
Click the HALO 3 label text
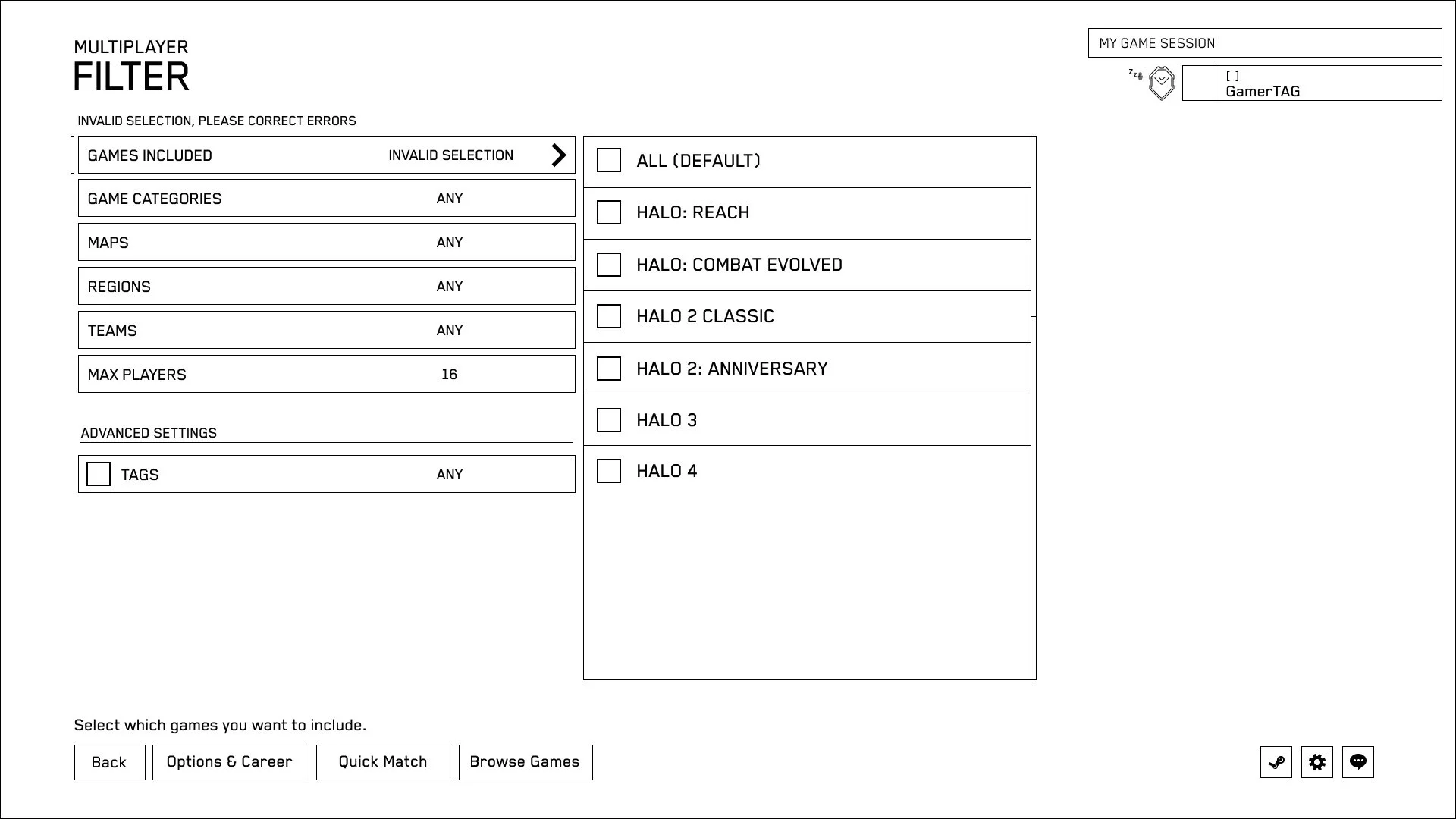coord(667,420)
